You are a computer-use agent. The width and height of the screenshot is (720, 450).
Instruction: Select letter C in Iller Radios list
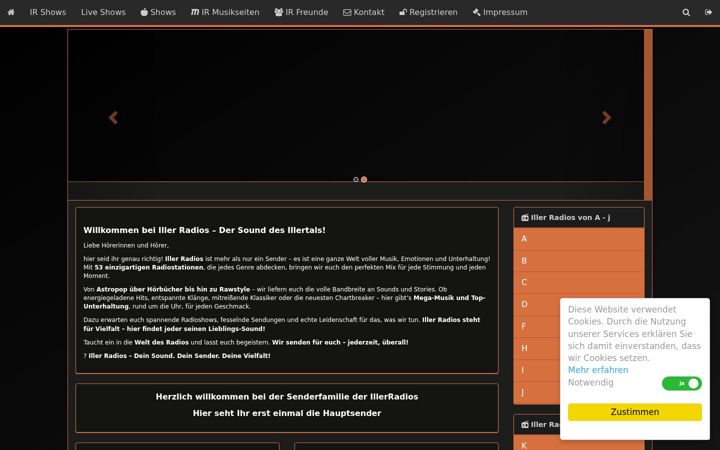pos(579,282)
